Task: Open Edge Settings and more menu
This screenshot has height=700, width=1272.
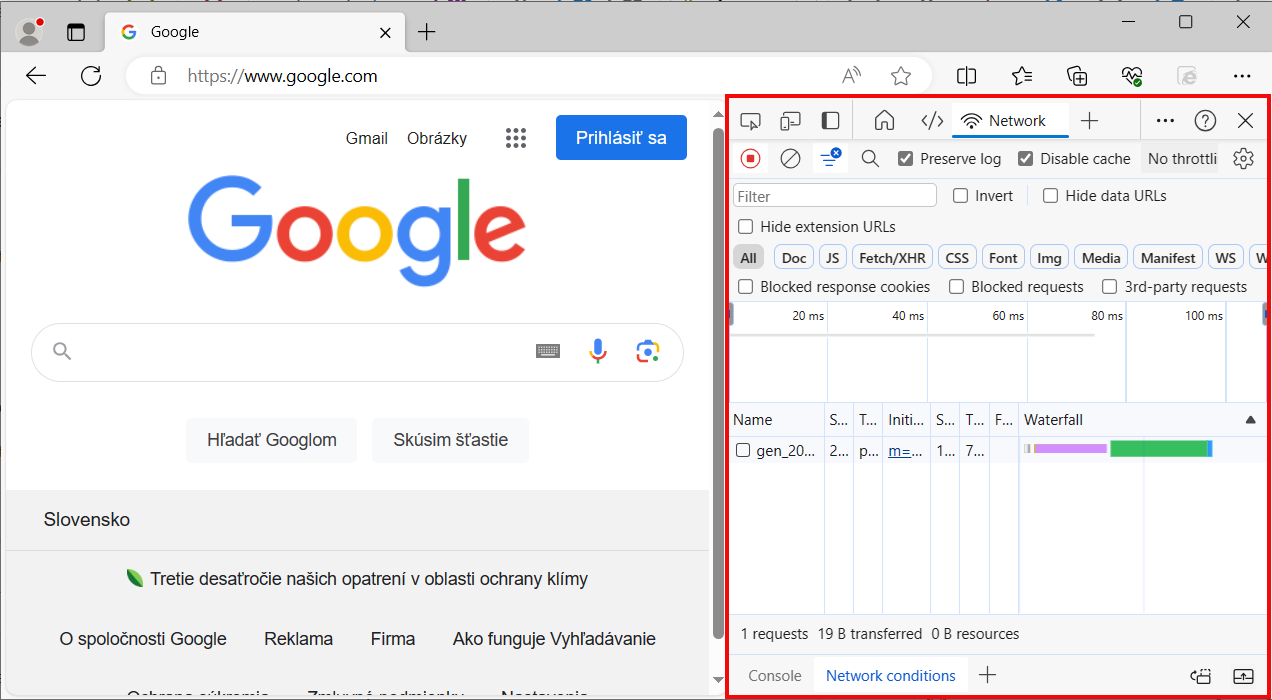Action: coord(1242,76)
